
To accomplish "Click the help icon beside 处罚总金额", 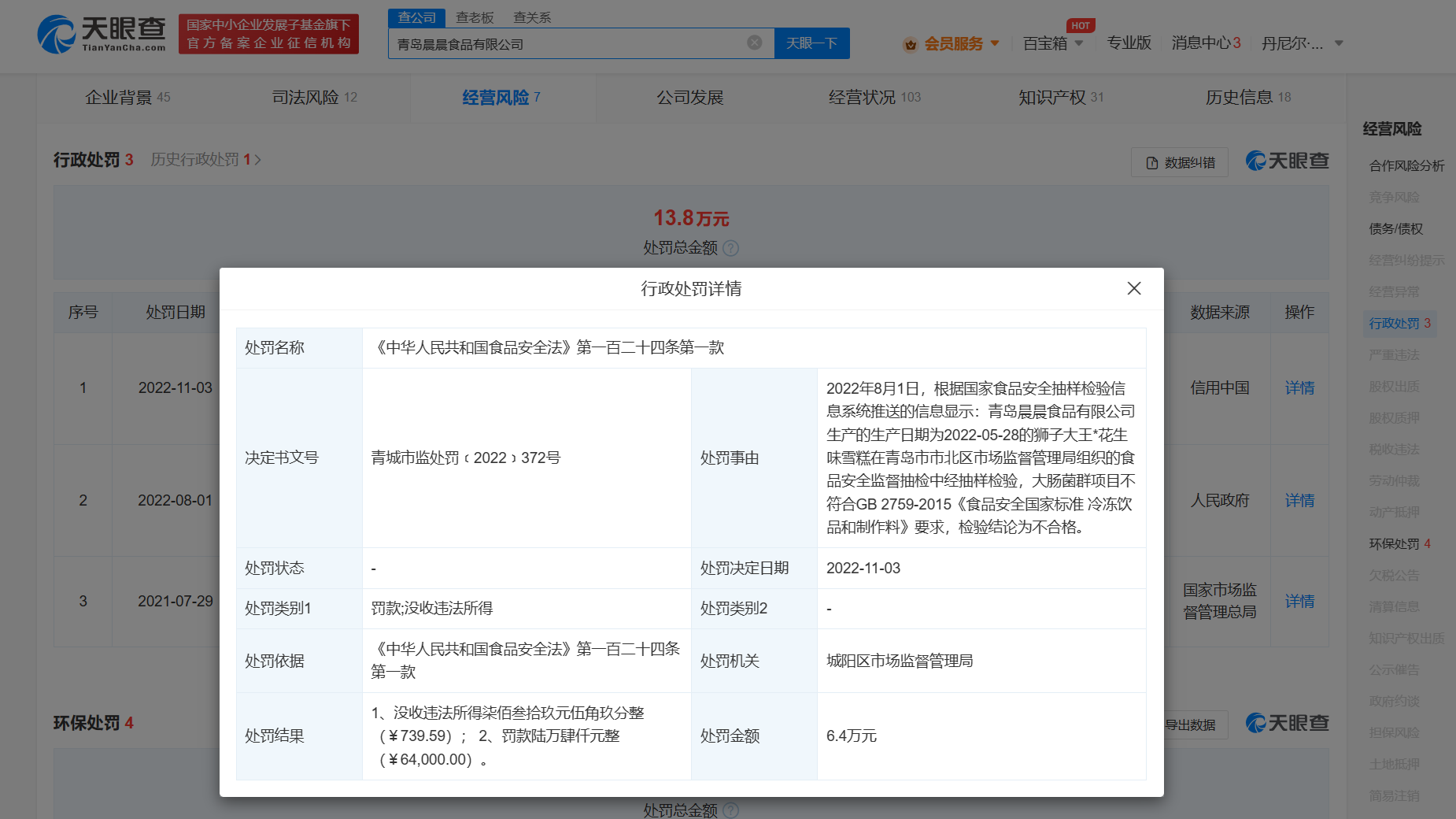I will point(730,249).
